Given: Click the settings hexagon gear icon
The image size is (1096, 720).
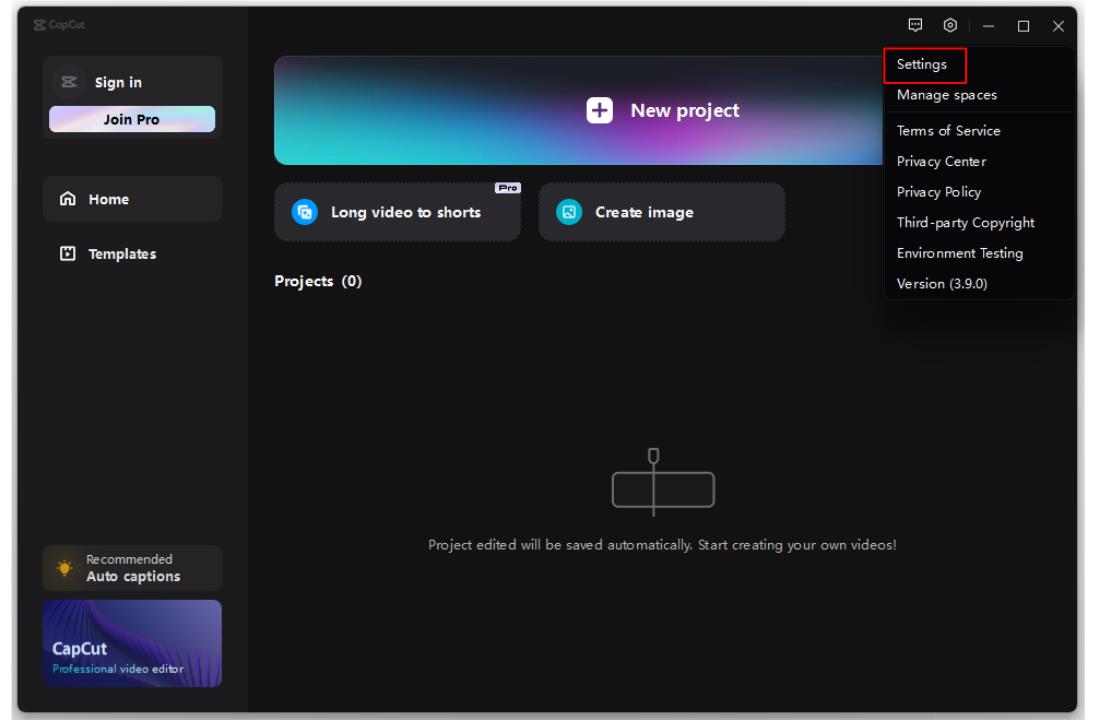Looking at the screenshot, I should pos(950,25).
